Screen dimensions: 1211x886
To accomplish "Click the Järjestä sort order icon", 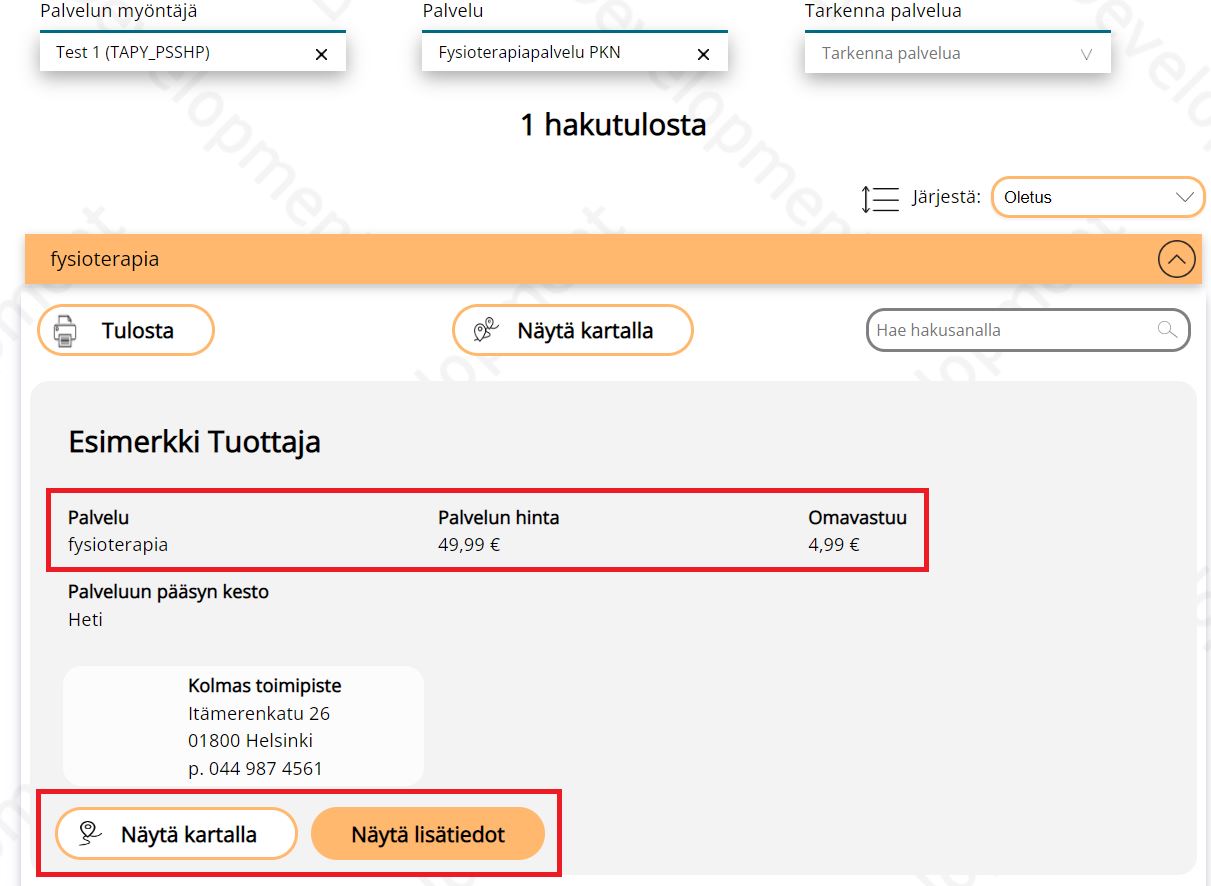I will coord(880,198).
